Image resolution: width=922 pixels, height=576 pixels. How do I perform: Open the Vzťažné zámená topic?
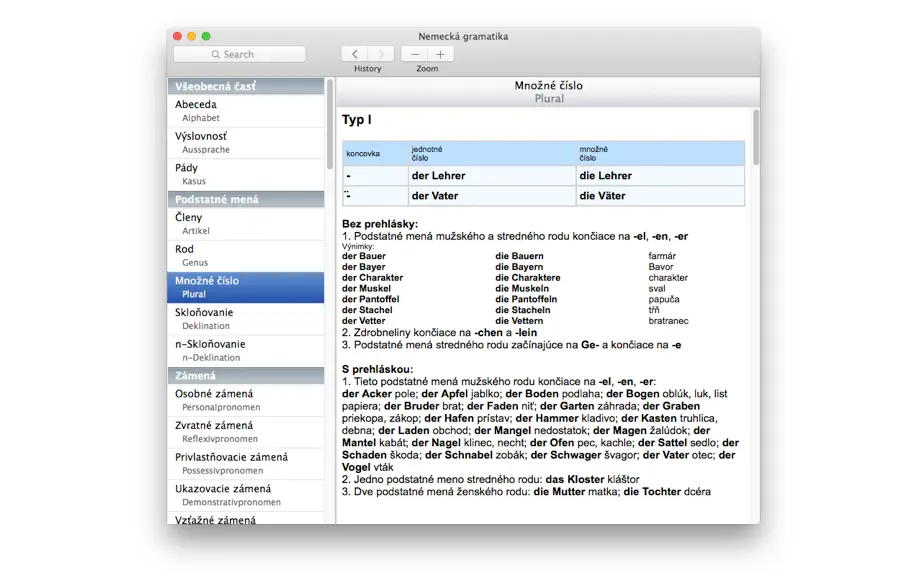coord(246,518)
